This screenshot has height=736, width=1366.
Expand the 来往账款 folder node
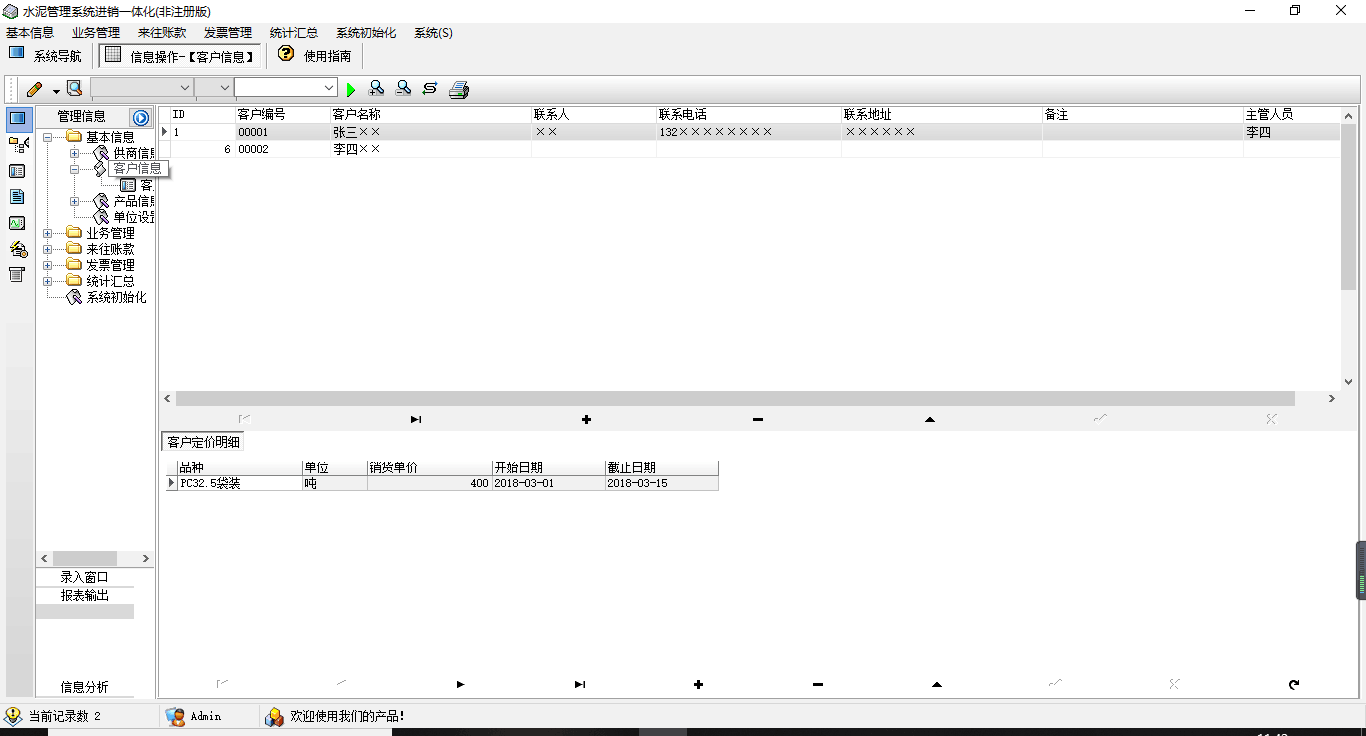tap(47, 249)
